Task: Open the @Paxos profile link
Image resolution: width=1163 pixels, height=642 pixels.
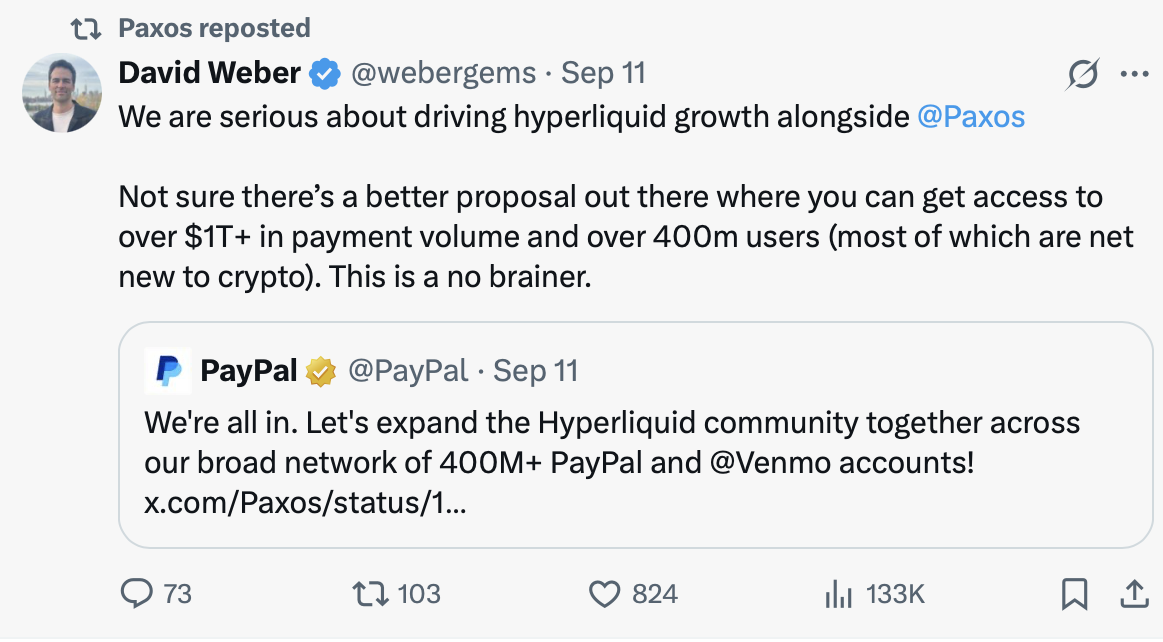Action: (x=972, y=116)
